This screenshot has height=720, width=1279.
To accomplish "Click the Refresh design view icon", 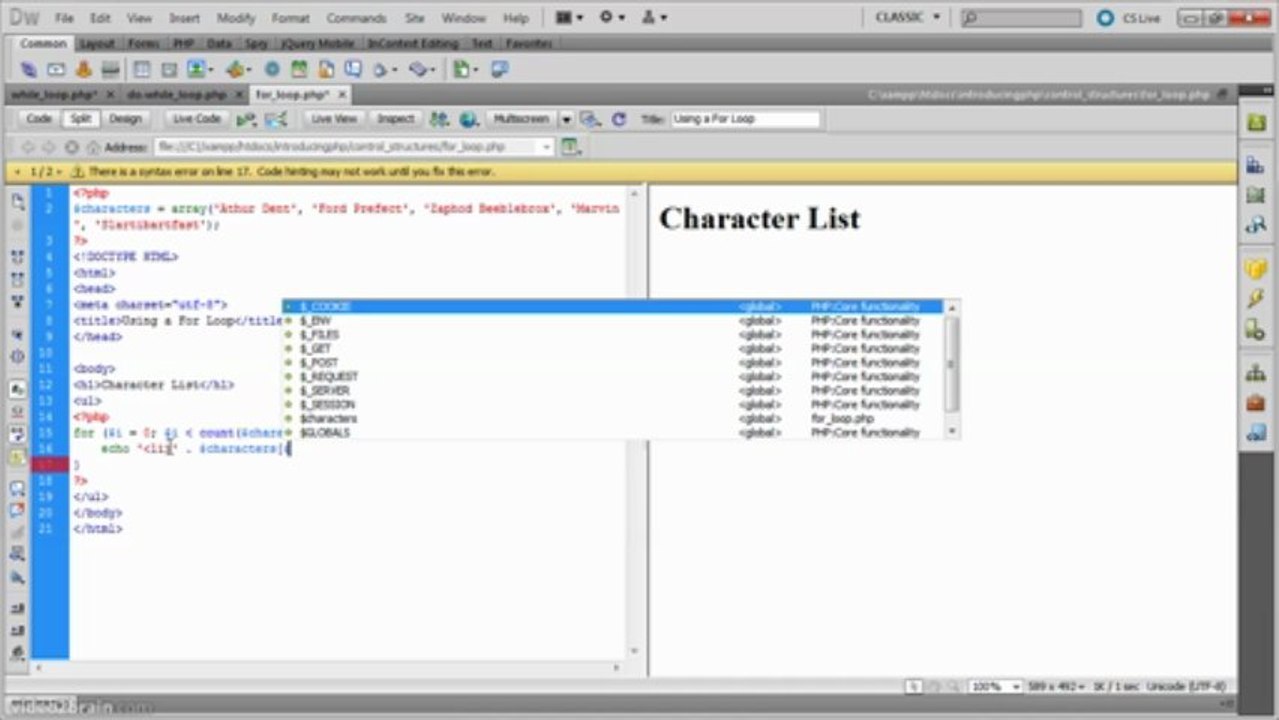I will (619, 118).
